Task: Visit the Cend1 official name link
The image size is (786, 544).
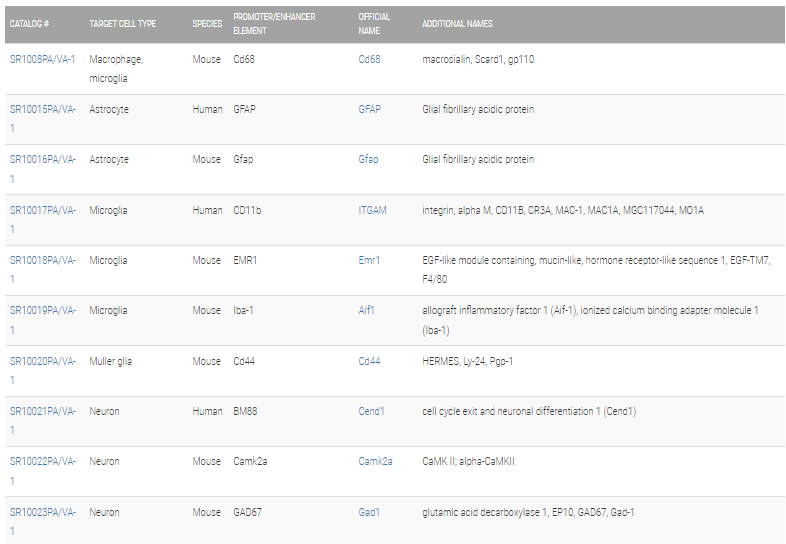Action: point(371,411)
